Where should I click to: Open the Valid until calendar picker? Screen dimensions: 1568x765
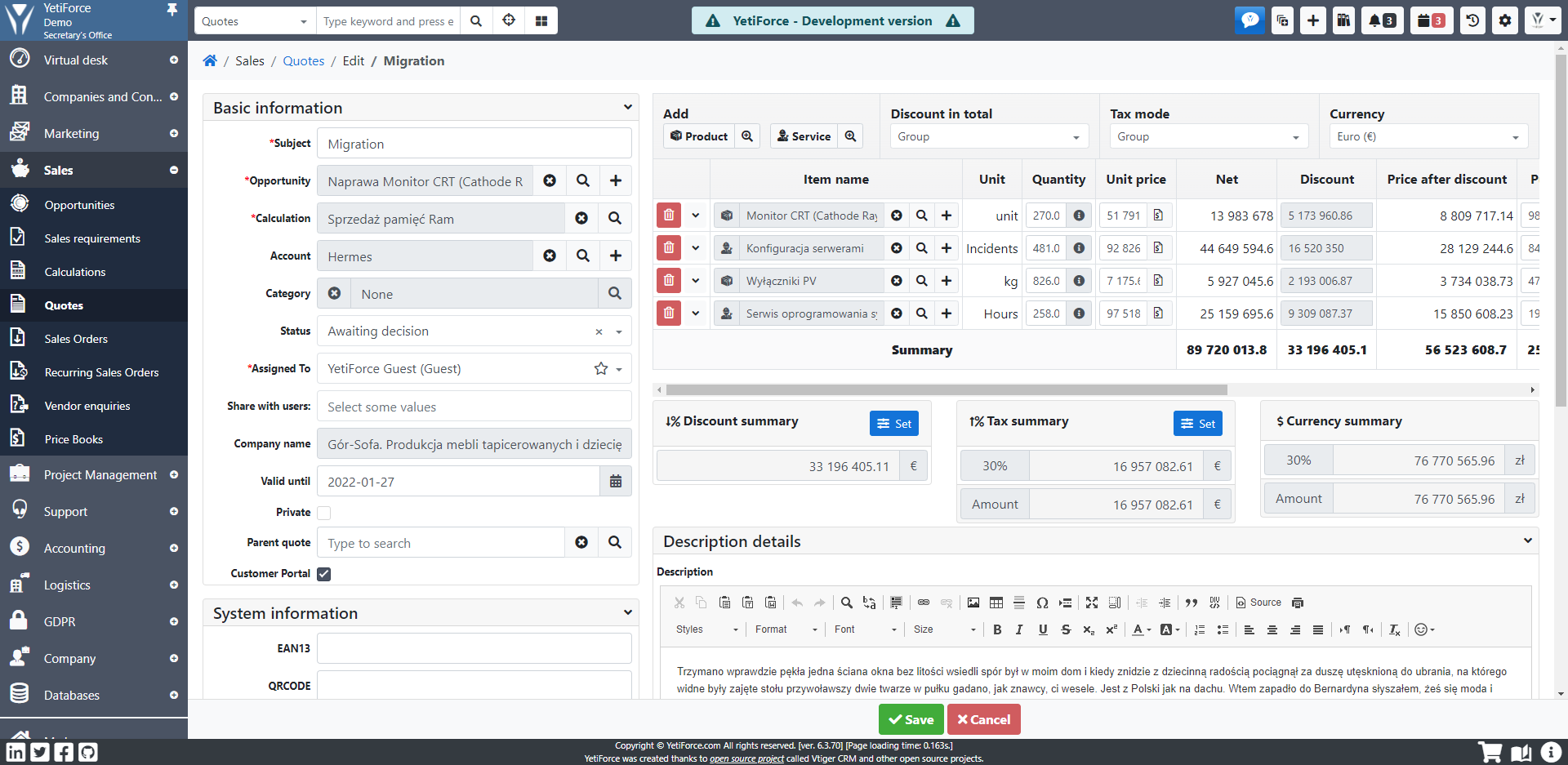(616, 481)
